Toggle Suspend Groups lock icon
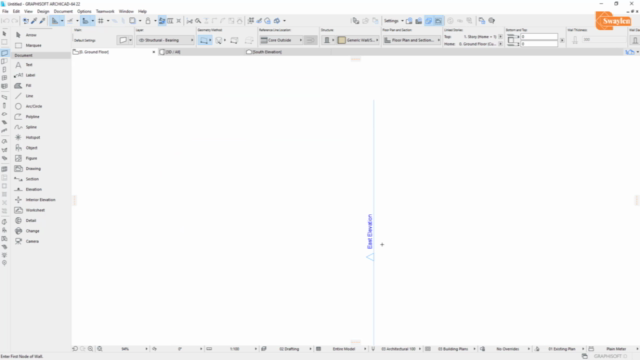 pos(148,21)
